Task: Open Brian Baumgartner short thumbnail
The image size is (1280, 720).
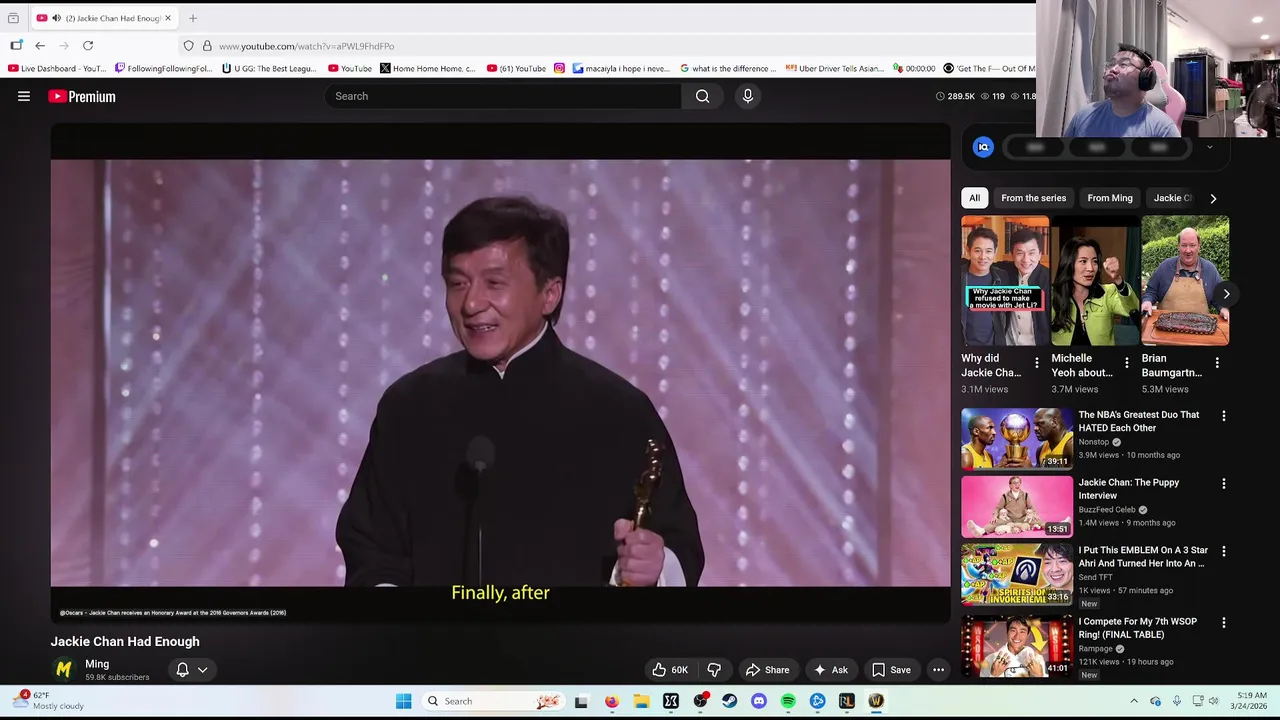Action: coord(1185,281)
